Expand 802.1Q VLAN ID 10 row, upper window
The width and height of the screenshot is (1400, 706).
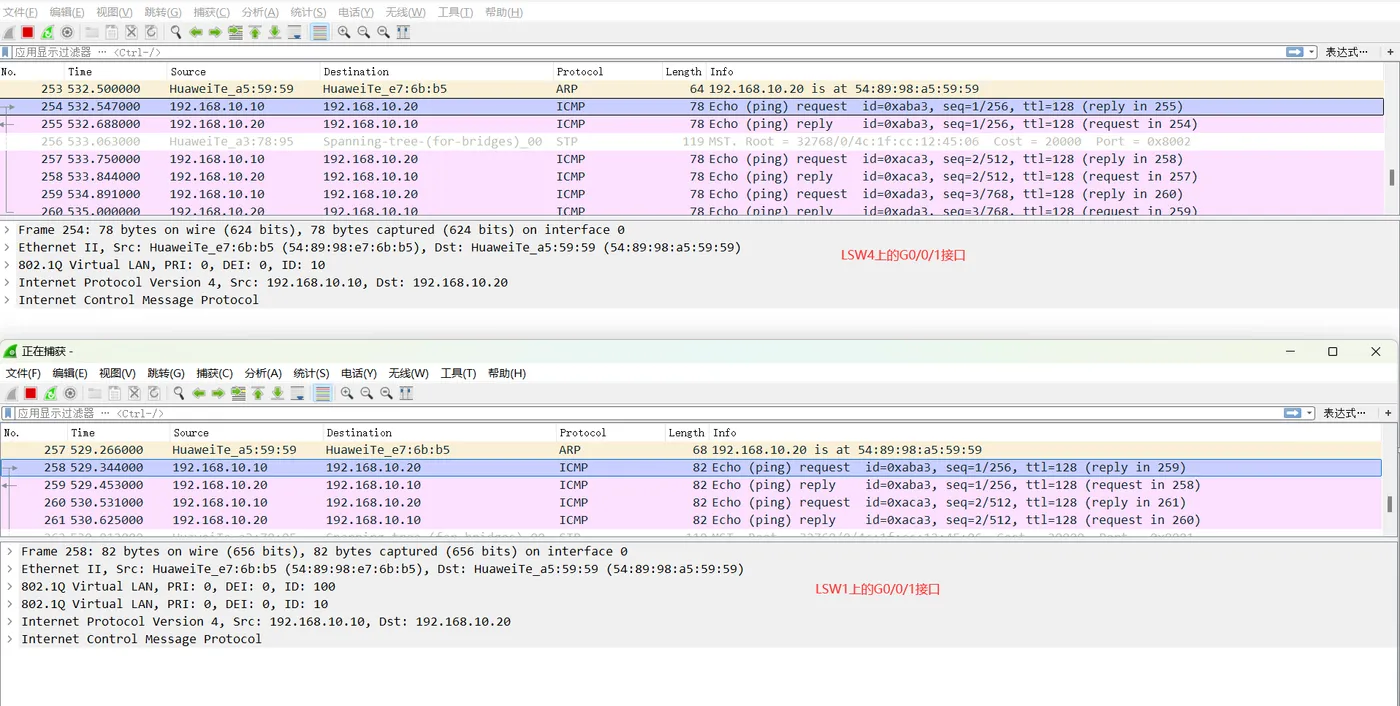point(8,265)
